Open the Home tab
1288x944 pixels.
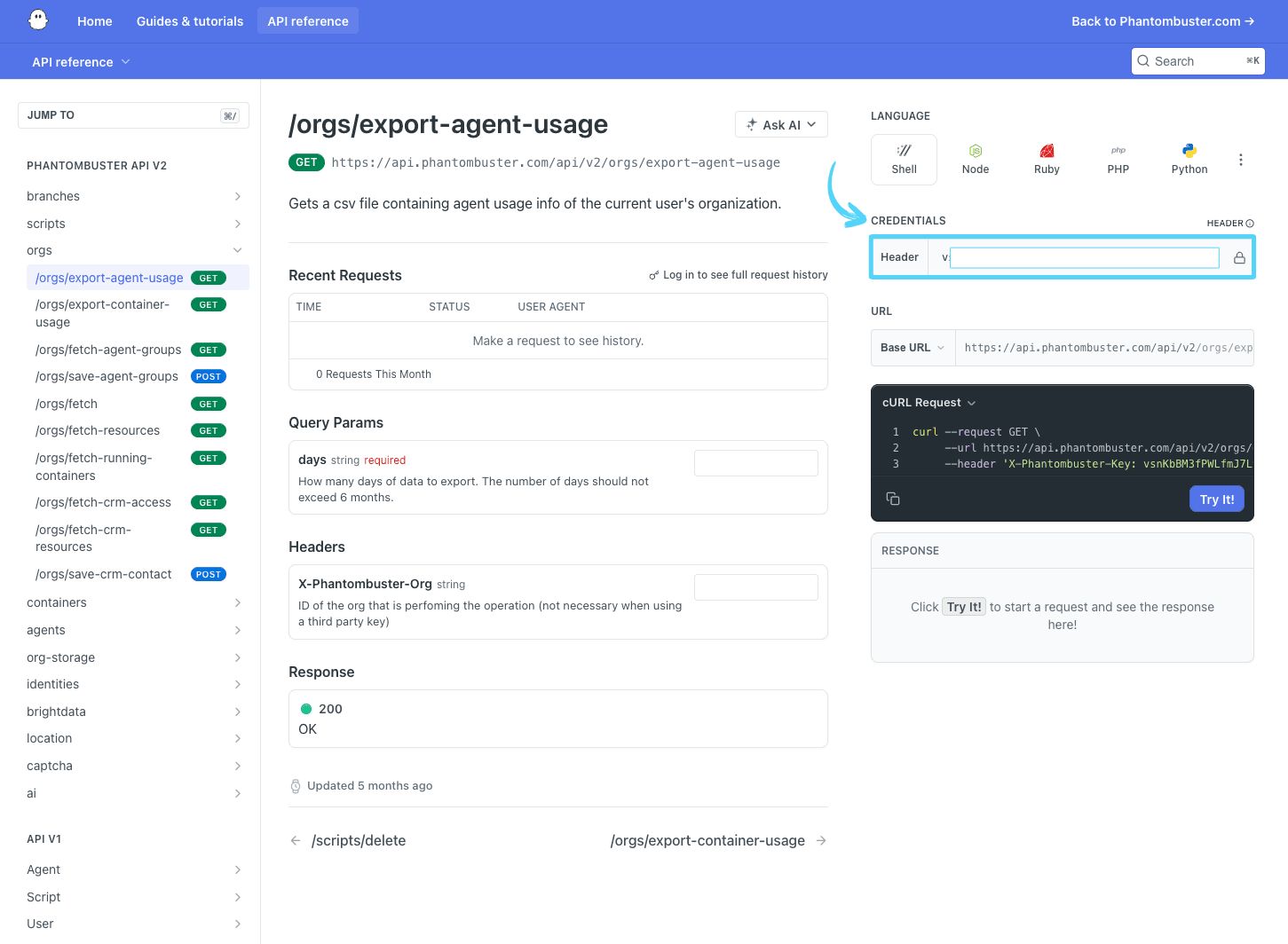click(94, 21)
